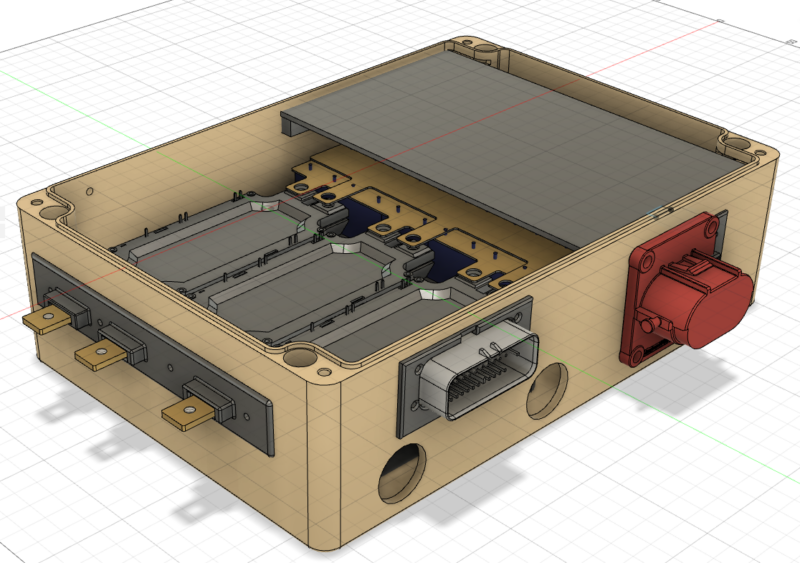Screen dimensions: 800x563
Task: Select the round hole below the gray connector's left side
Action: tap(403, 470)
